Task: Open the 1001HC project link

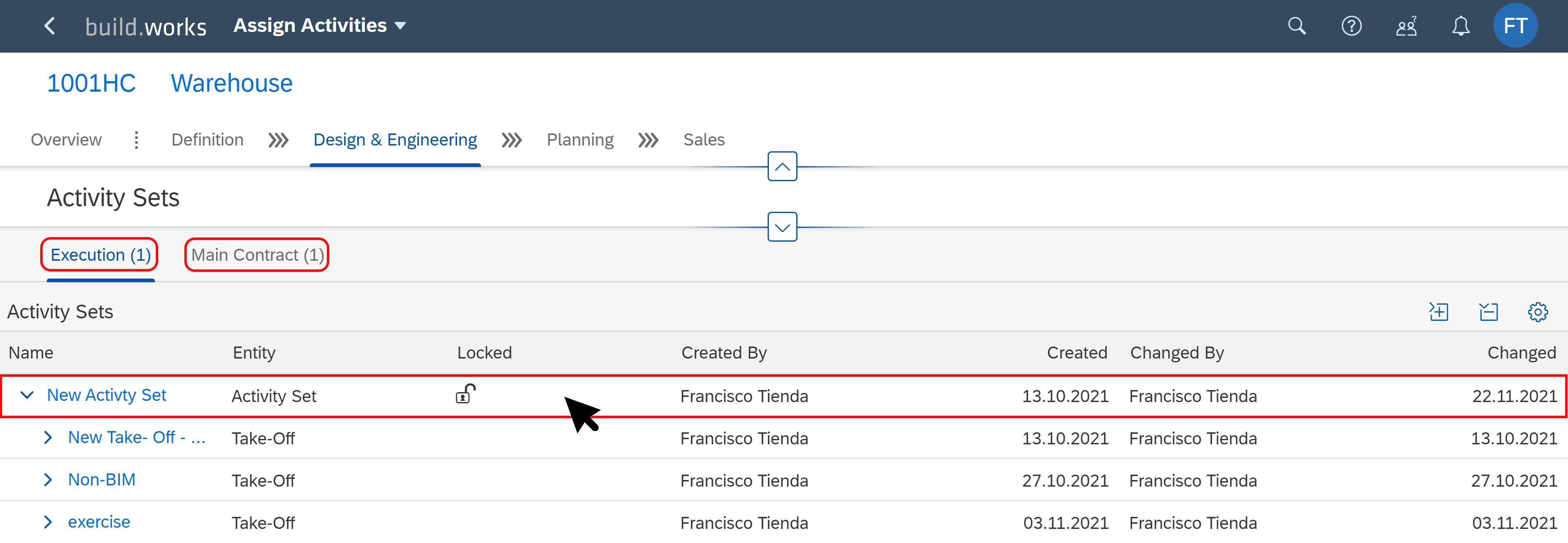Action: tap(91, 83)
